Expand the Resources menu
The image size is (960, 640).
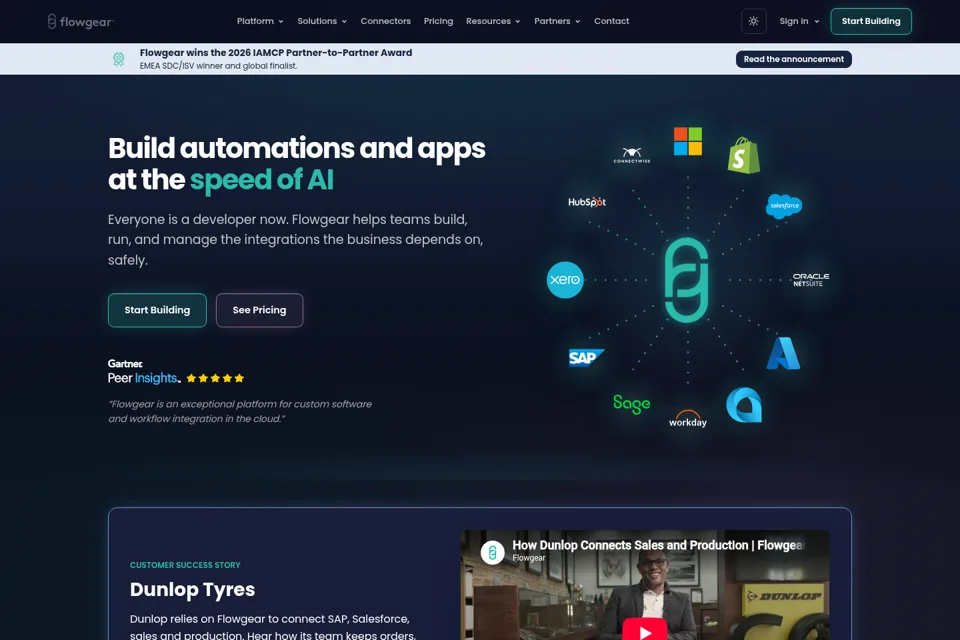[493, 21]
